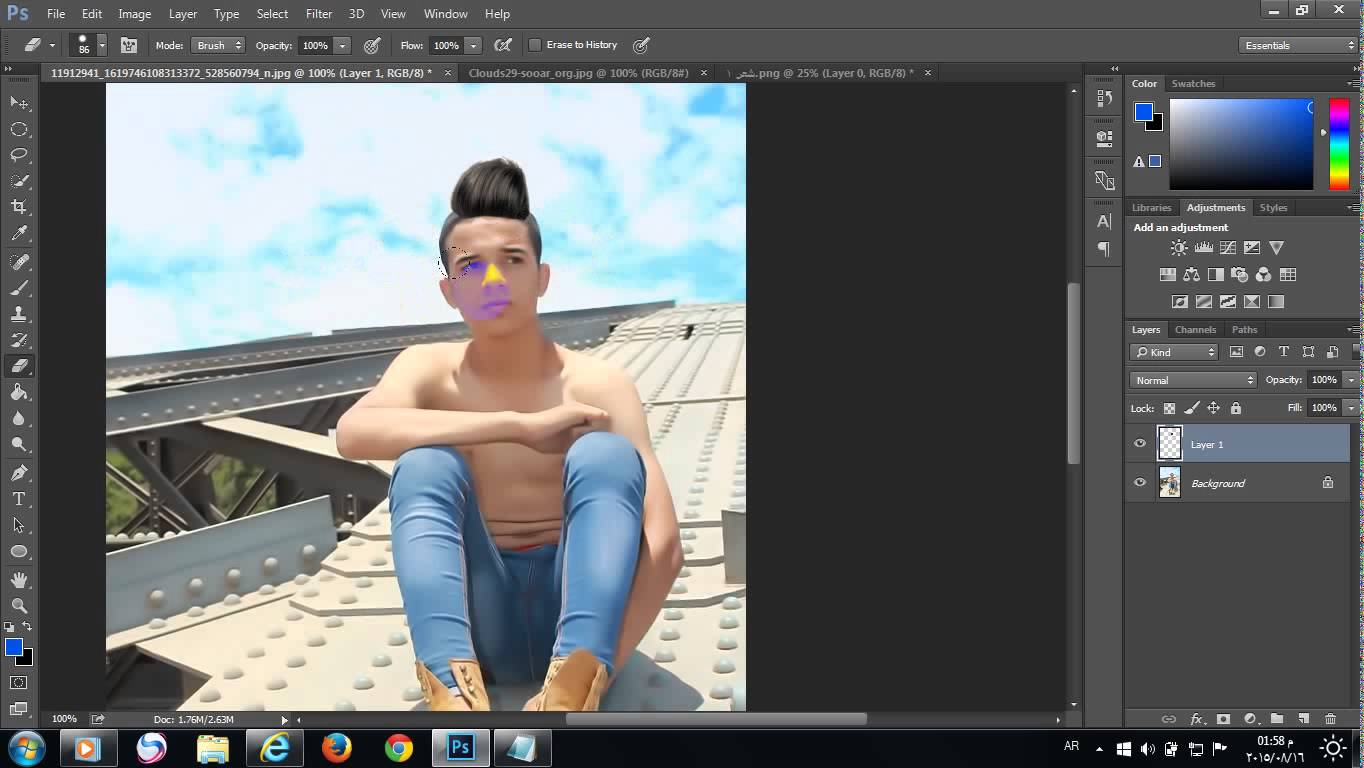Toggle airbrush-style build-up button

tap(503, 45)
